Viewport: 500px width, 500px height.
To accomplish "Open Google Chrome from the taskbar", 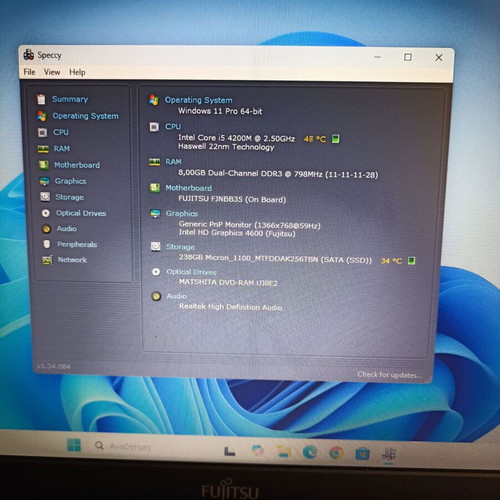I will (336, 453).
